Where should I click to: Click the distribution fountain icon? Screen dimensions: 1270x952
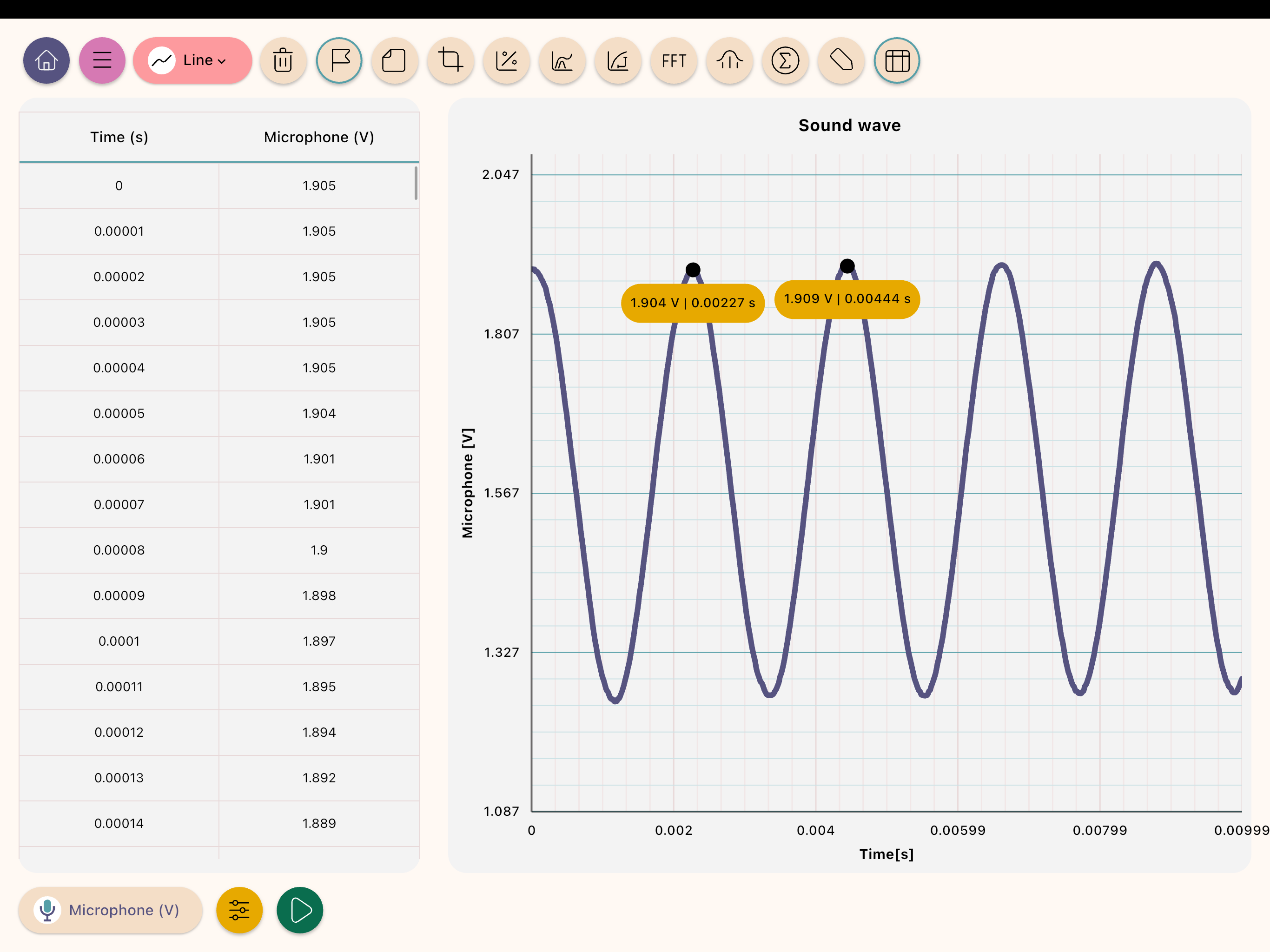[730, 60]
